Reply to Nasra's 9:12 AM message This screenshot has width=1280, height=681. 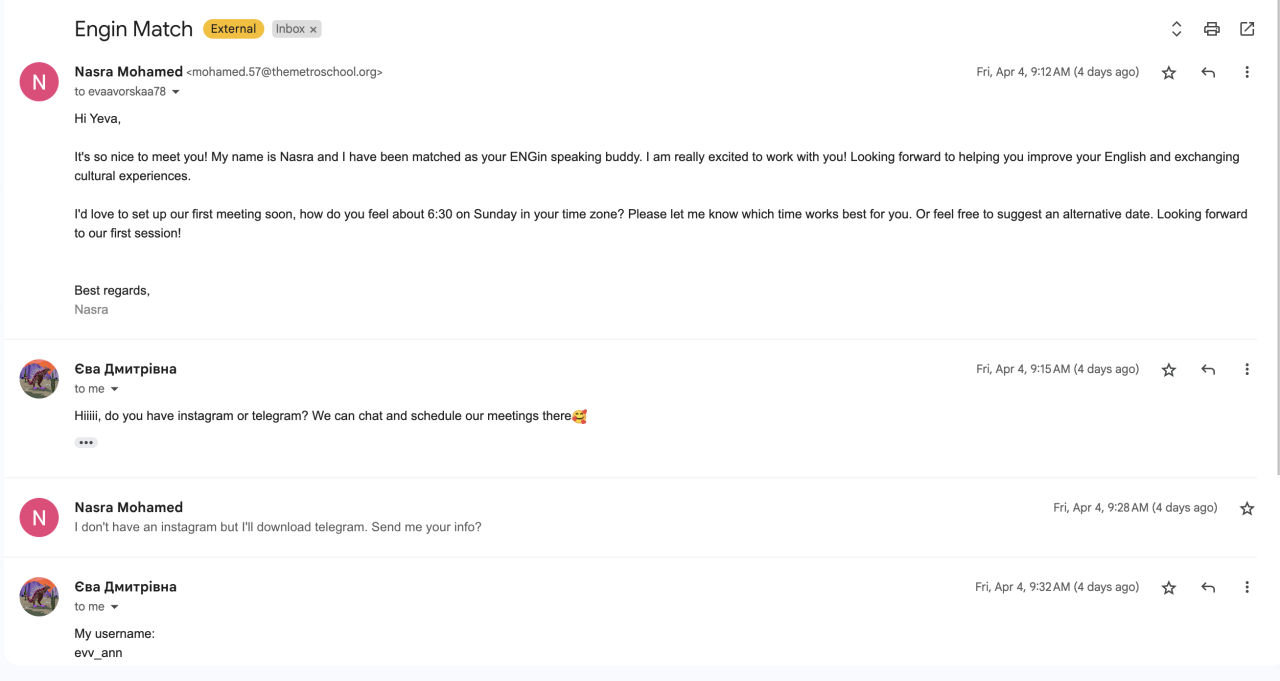(x=1208, y=72)
